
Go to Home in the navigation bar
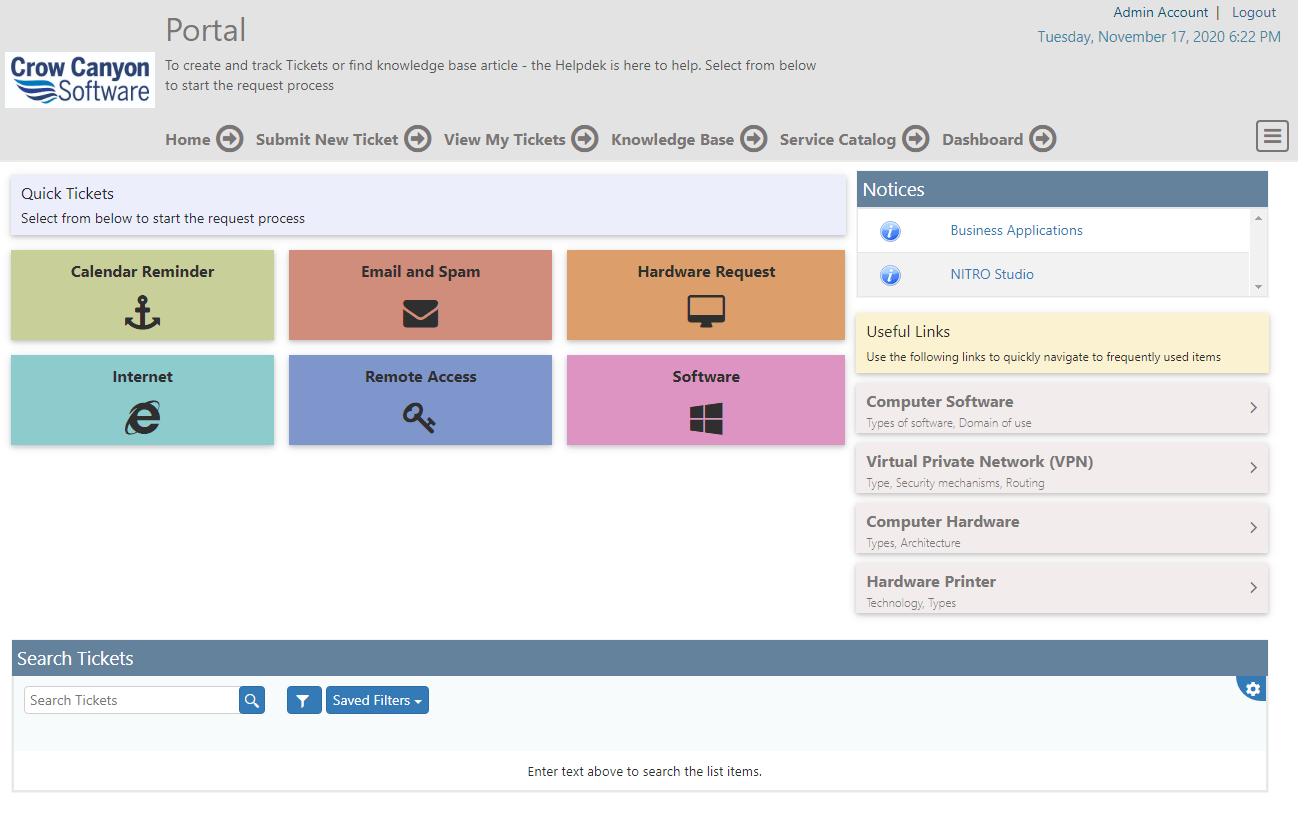tap(188, 139)
